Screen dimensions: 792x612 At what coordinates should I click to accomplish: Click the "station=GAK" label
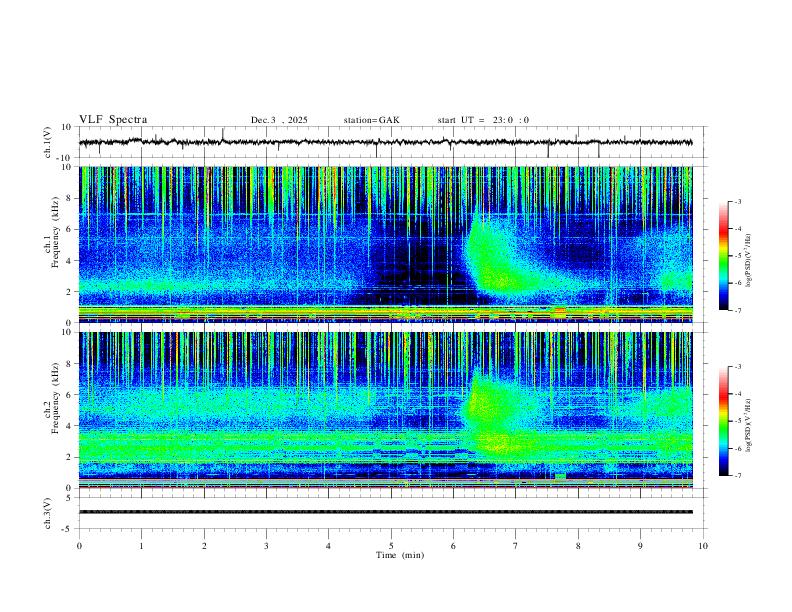371,120
